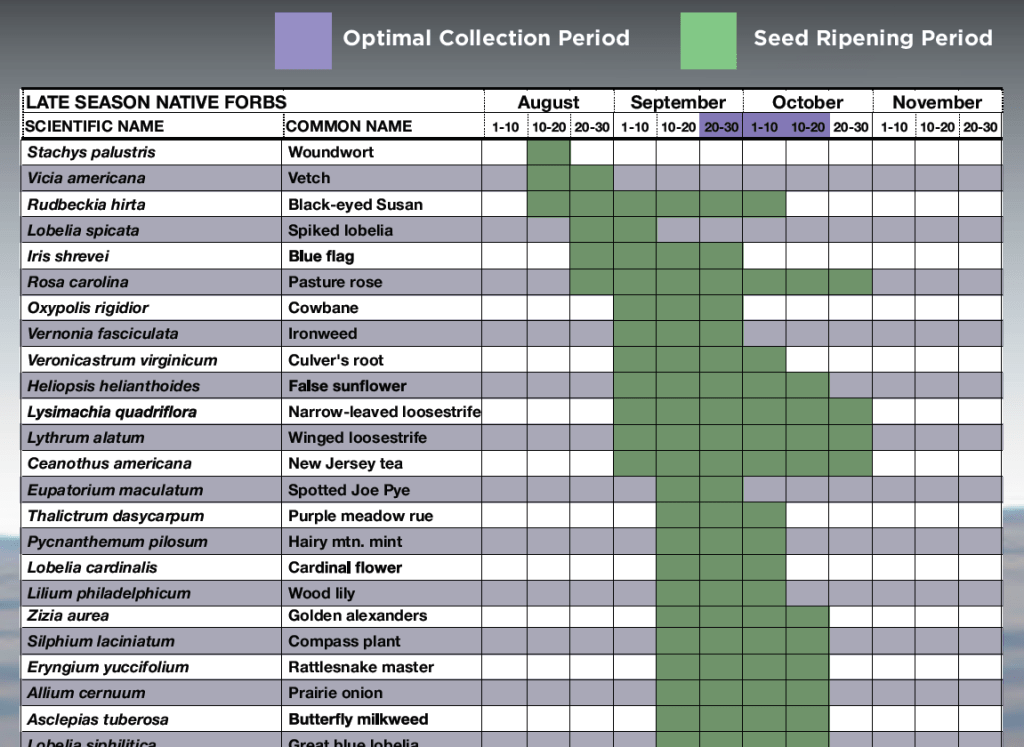The width and height of the screenshot is (1024, 747).
Task: Click the November 20-30 header cell
Action: pos(980,127)
